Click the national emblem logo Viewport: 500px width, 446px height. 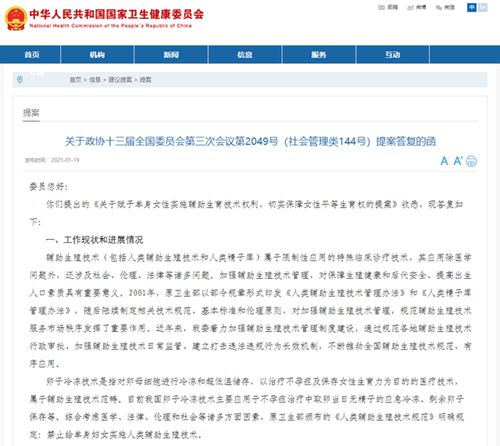[16, 18]
